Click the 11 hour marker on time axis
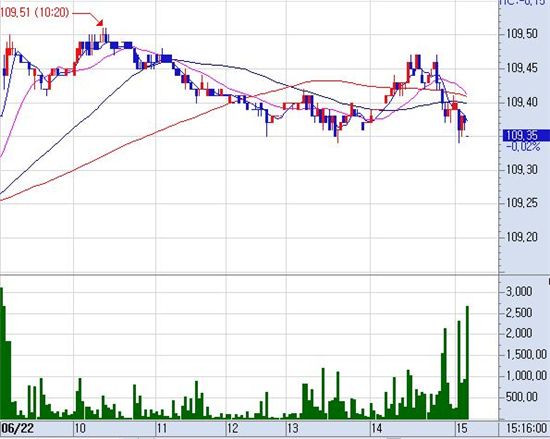550x439 pixels. coord(162,428)
